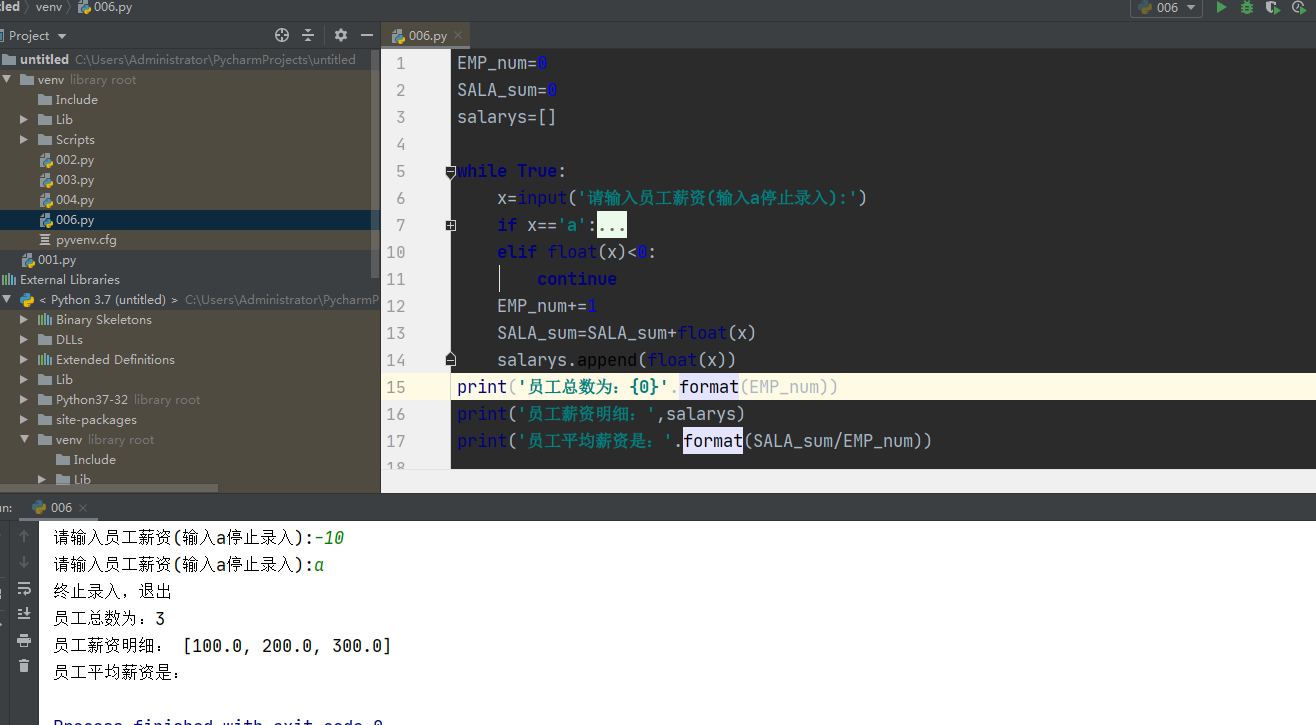This screenshot has width=1316, height=725.
Task: Click Project tree horizontal scrollbar
Action: [109, 489]
